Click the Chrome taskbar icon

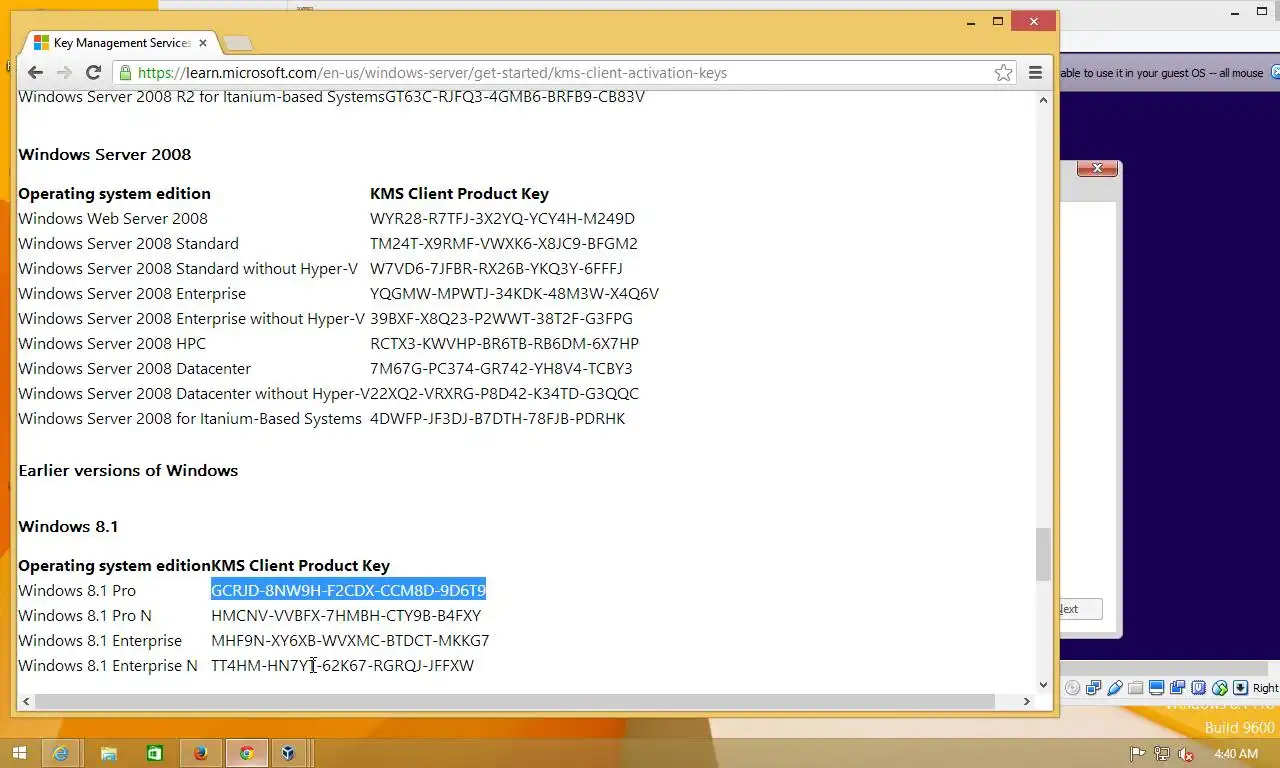[246, 753]
